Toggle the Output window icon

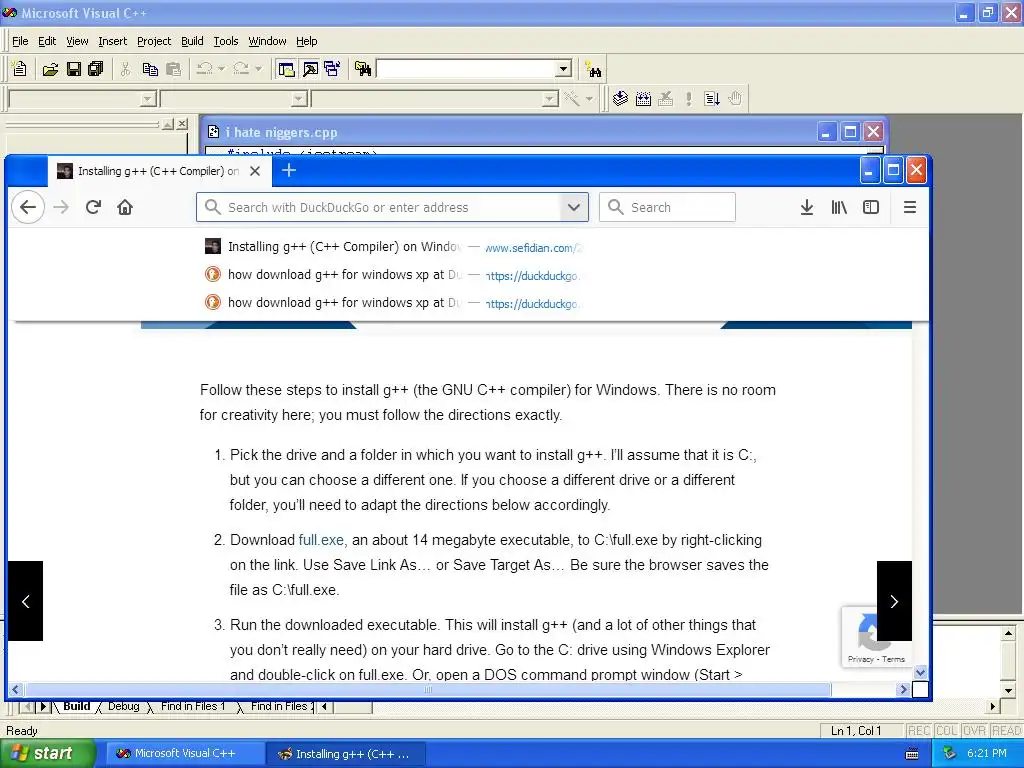310,69
